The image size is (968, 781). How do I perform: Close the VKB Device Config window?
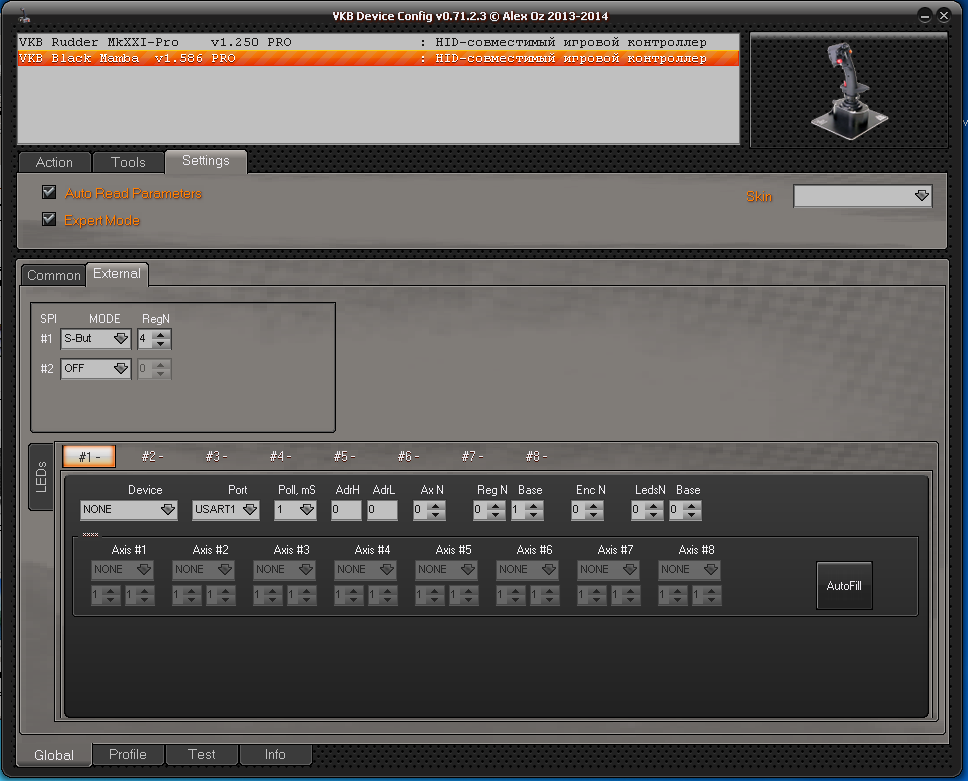(944, 16)
